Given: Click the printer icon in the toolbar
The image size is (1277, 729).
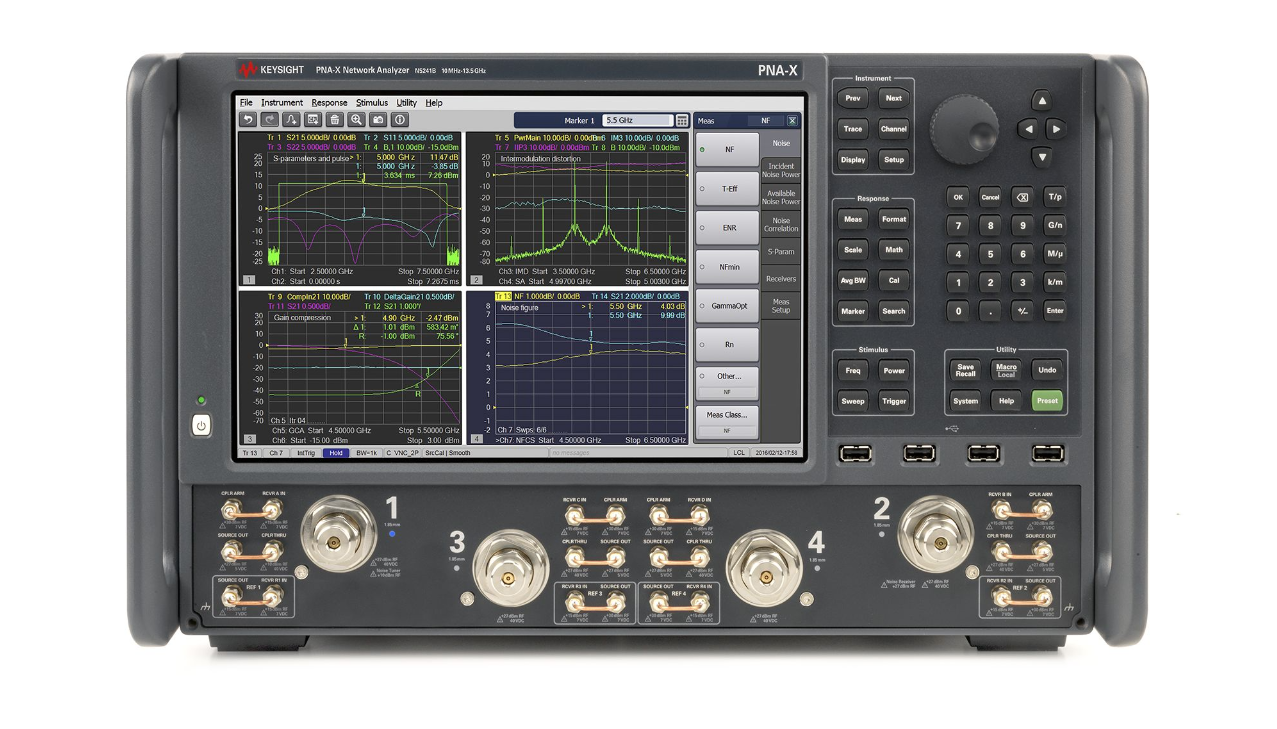Looking at the screenshot, I should 335,120.
